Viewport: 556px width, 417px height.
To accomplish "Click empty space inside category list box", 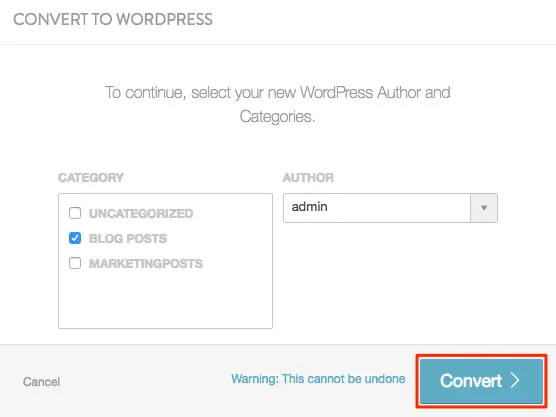I will 165,300.
